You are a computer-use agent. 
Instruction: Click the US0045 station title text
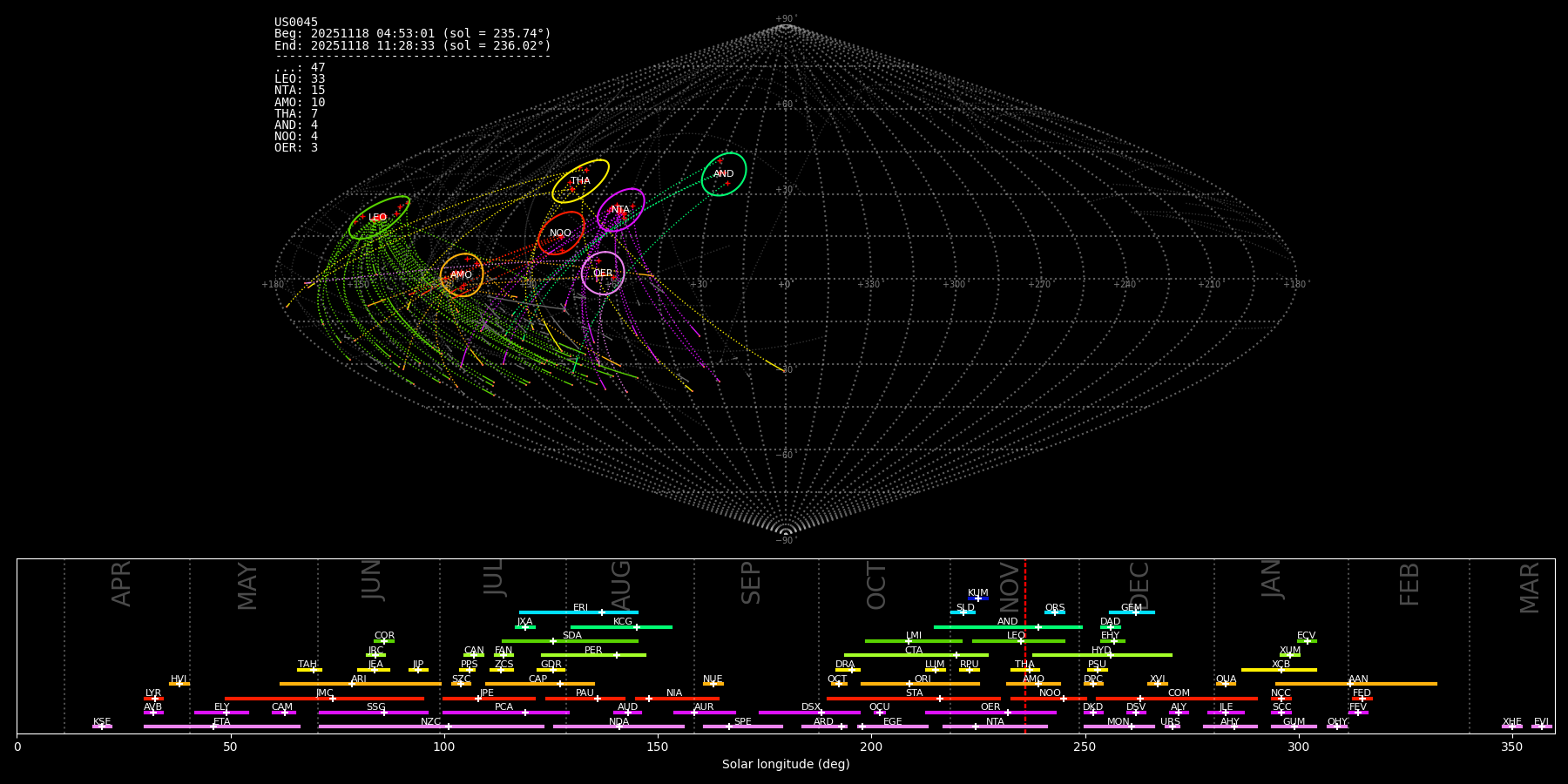click(296, 23)
